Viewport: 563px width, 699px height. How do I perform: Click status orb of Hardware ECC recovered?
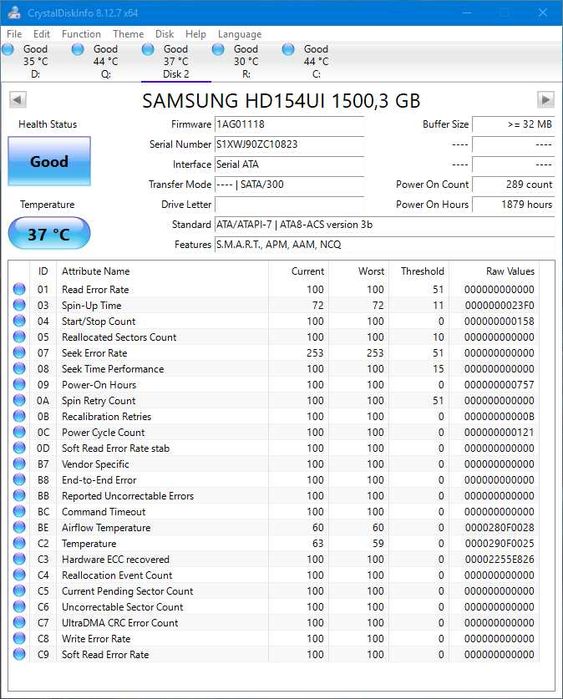pos(19,559)
